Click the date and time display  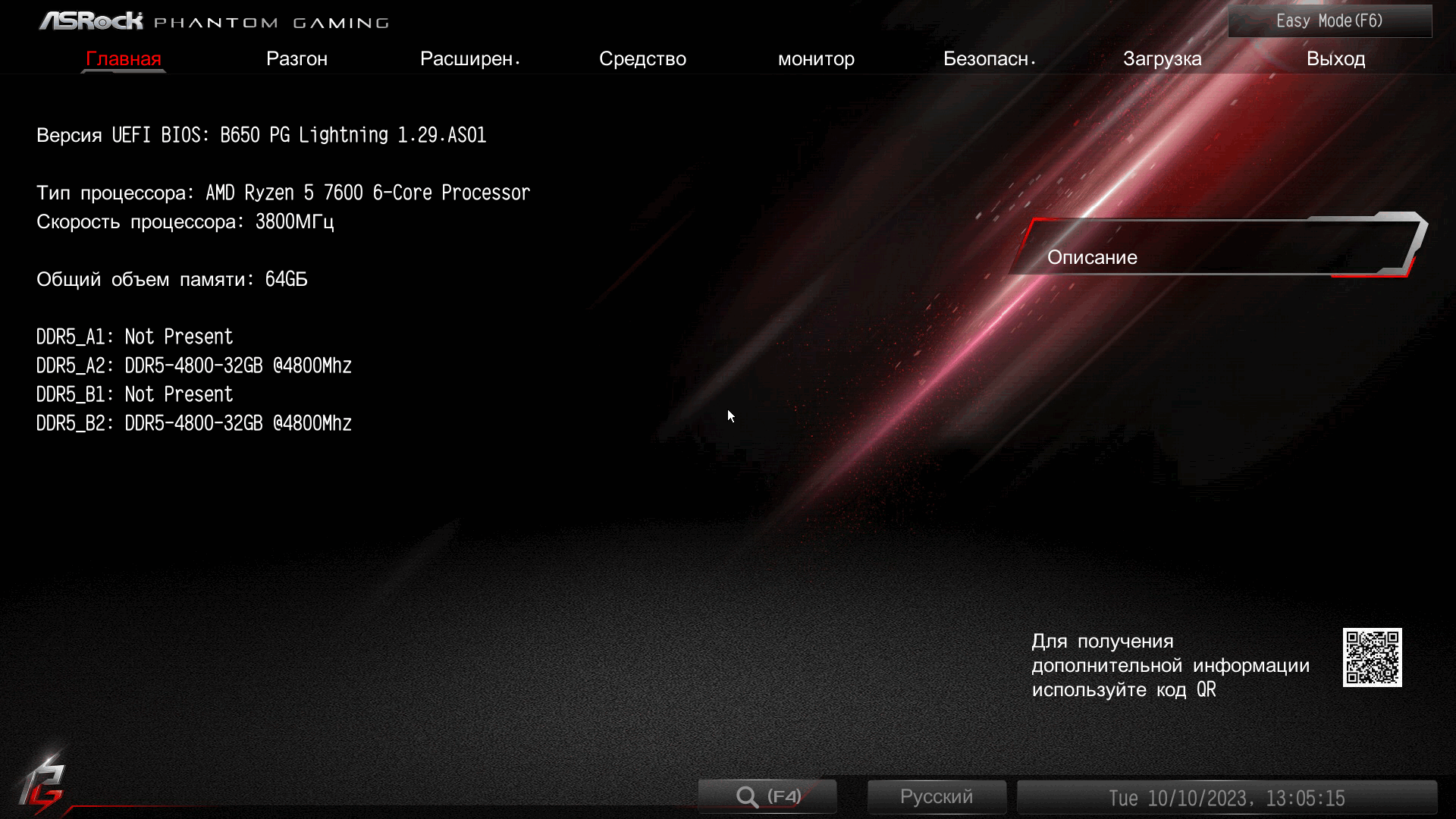[x=1226, y=798]
